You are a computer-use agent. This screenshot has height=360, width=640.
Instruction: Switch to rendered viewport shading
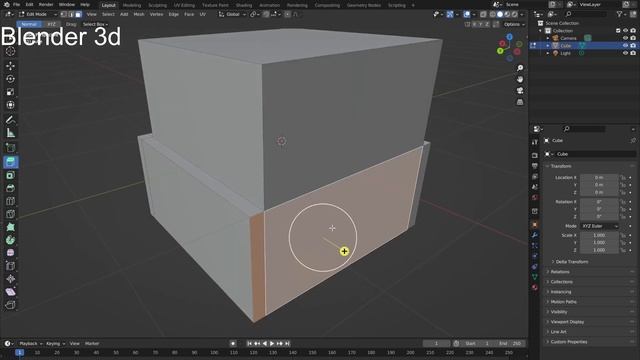[x=515, y=14]
